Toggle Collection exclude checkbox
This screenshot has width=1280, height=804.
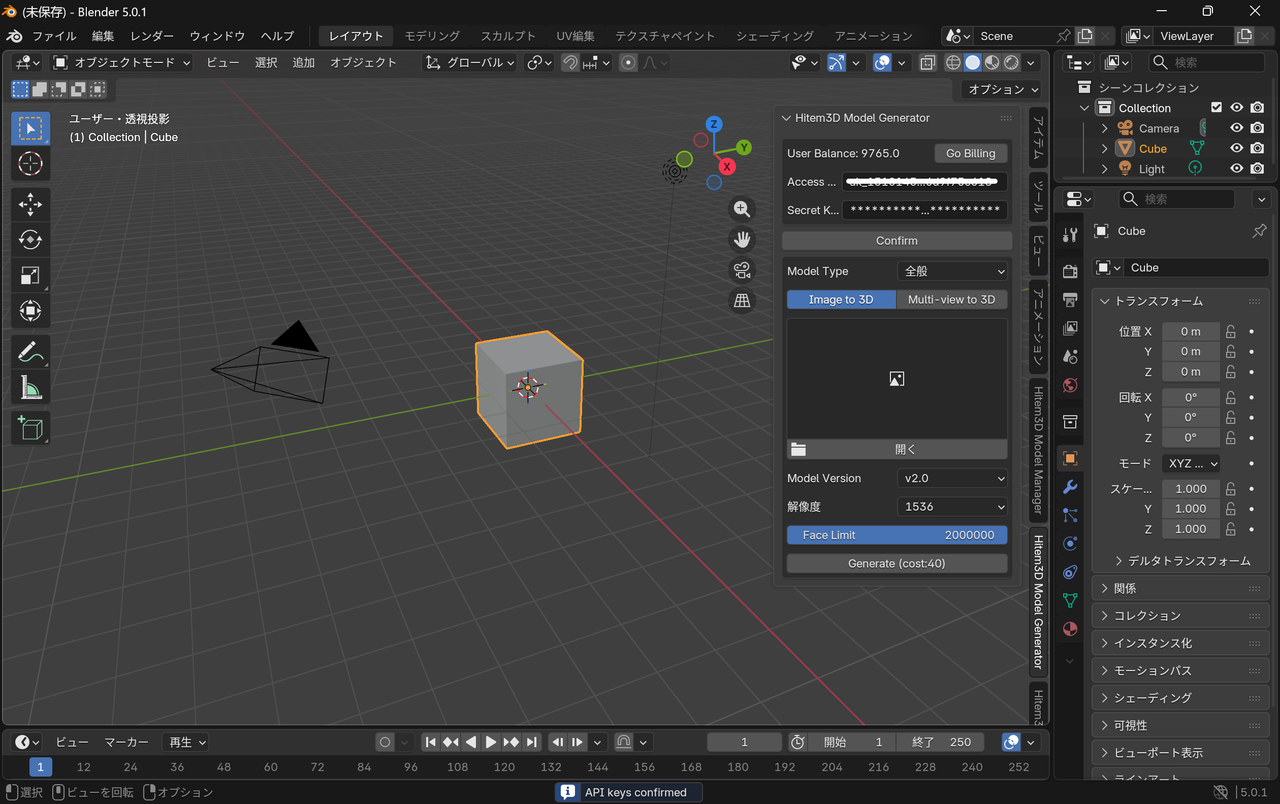pos(1216,108)
